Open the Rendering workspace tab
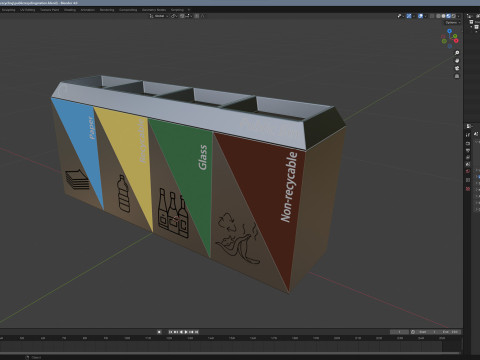The image size is (480, 360). (107, 10)
